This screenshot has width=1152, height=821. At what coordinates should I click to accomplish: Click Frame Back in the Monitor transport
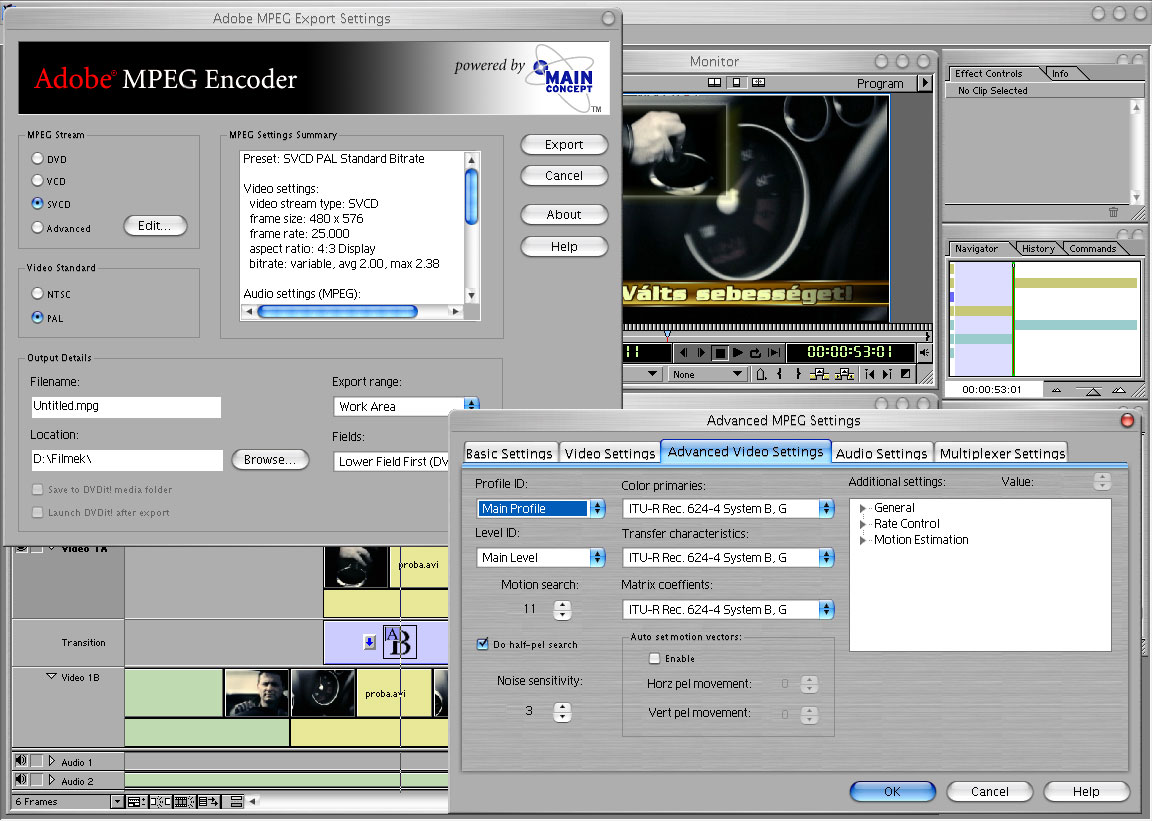pos(683,353)
